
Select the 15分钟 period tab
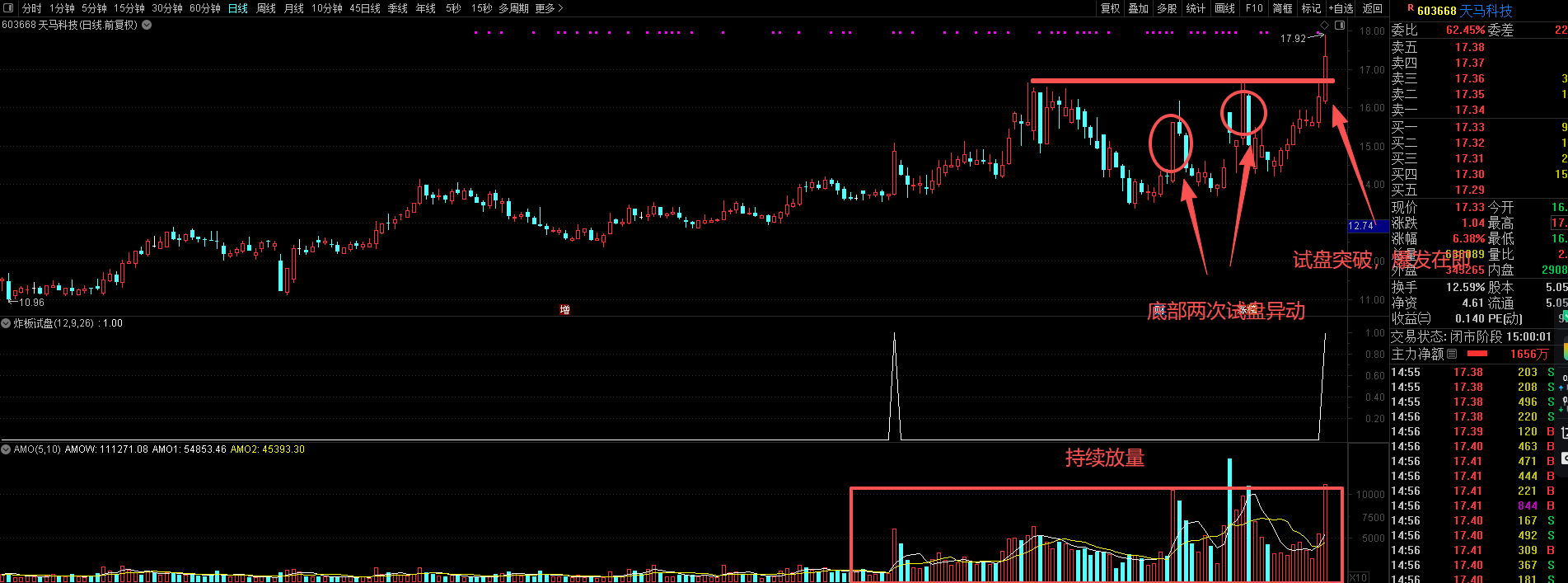[x=129, y=8]
